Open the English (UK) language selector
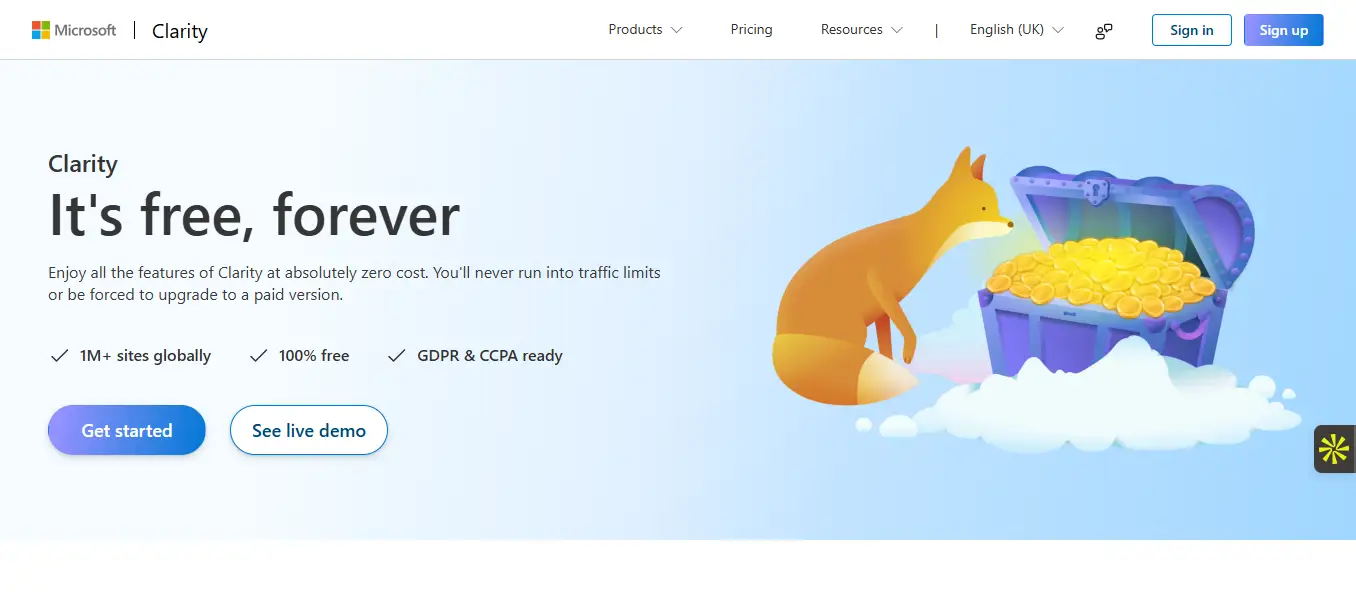Viewport: 1356px width, 607px height. [x=1016, y=30]
